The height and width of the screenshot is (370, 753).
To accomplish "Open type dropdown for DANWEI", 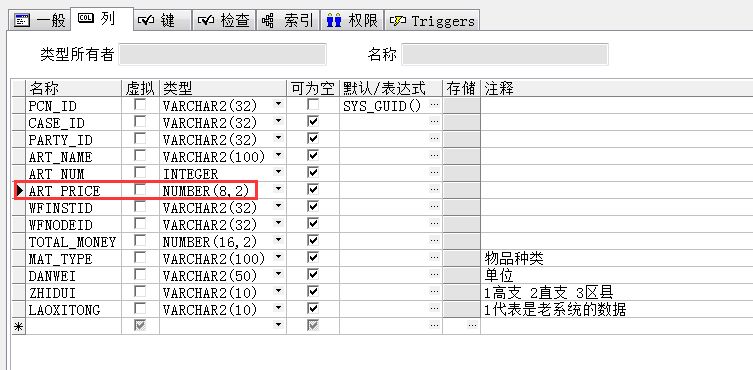I will pyautogui.click(x=279, y=274).
